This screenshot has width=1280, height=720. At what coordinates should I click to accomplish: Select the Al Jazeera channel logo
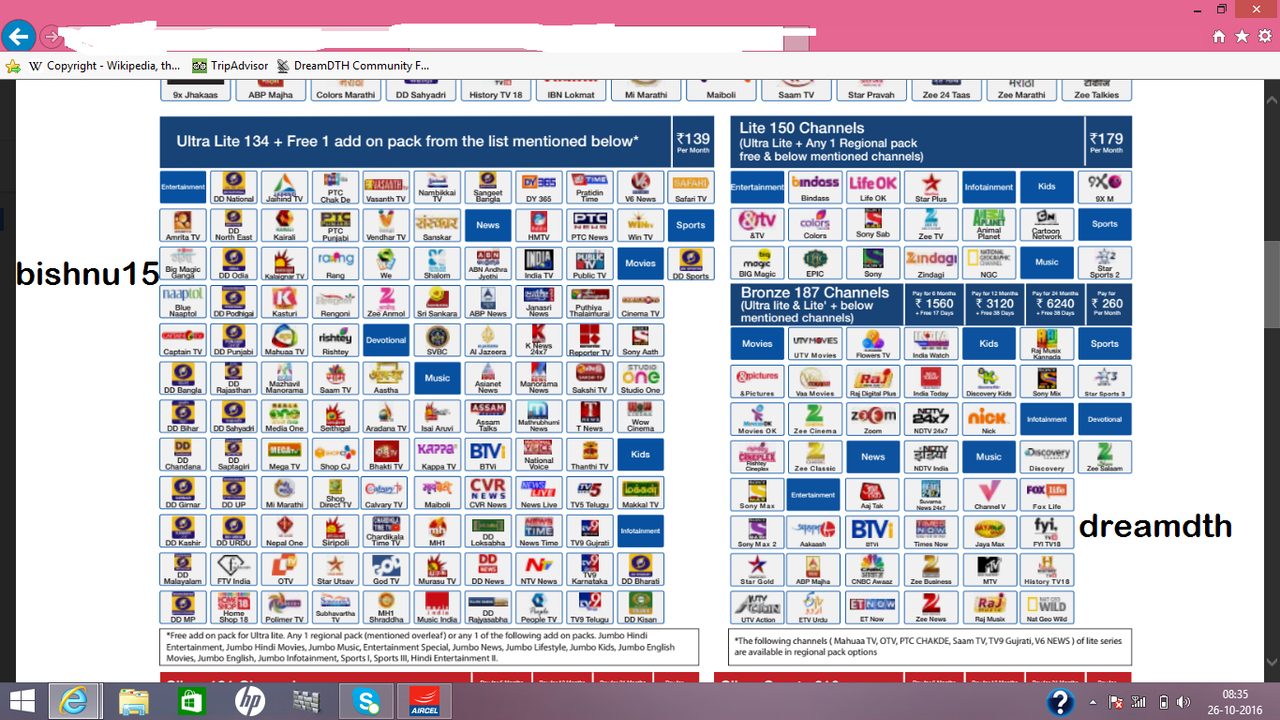click(x=488, y=340)
